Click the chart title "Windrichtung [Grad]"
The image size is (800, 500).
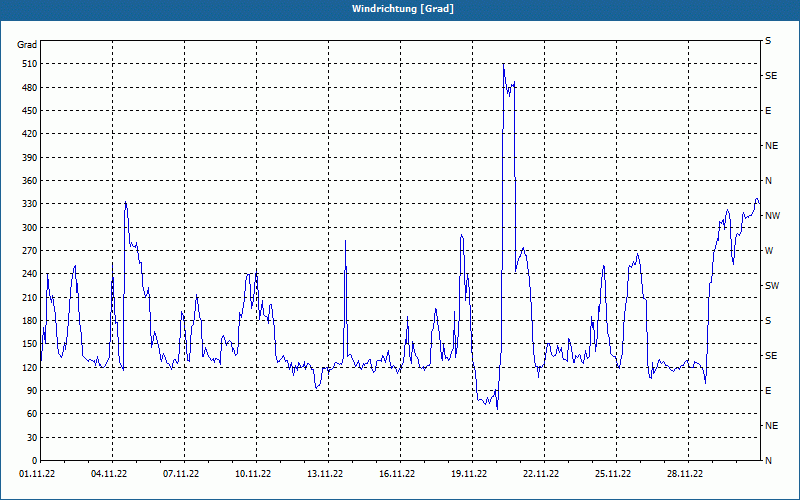(403, 9)
